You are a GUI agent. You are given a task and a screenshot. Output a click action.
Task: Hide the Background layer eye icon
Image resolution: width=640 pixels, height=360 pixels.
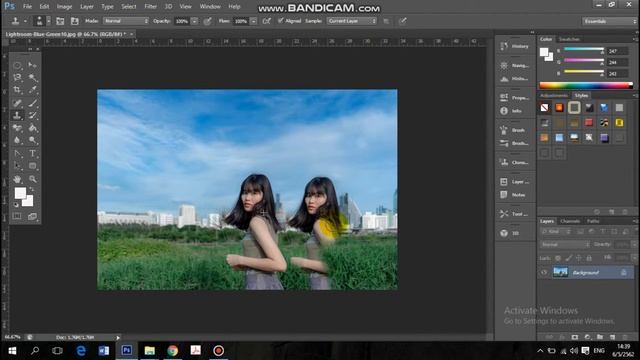(x=544, y=272)
